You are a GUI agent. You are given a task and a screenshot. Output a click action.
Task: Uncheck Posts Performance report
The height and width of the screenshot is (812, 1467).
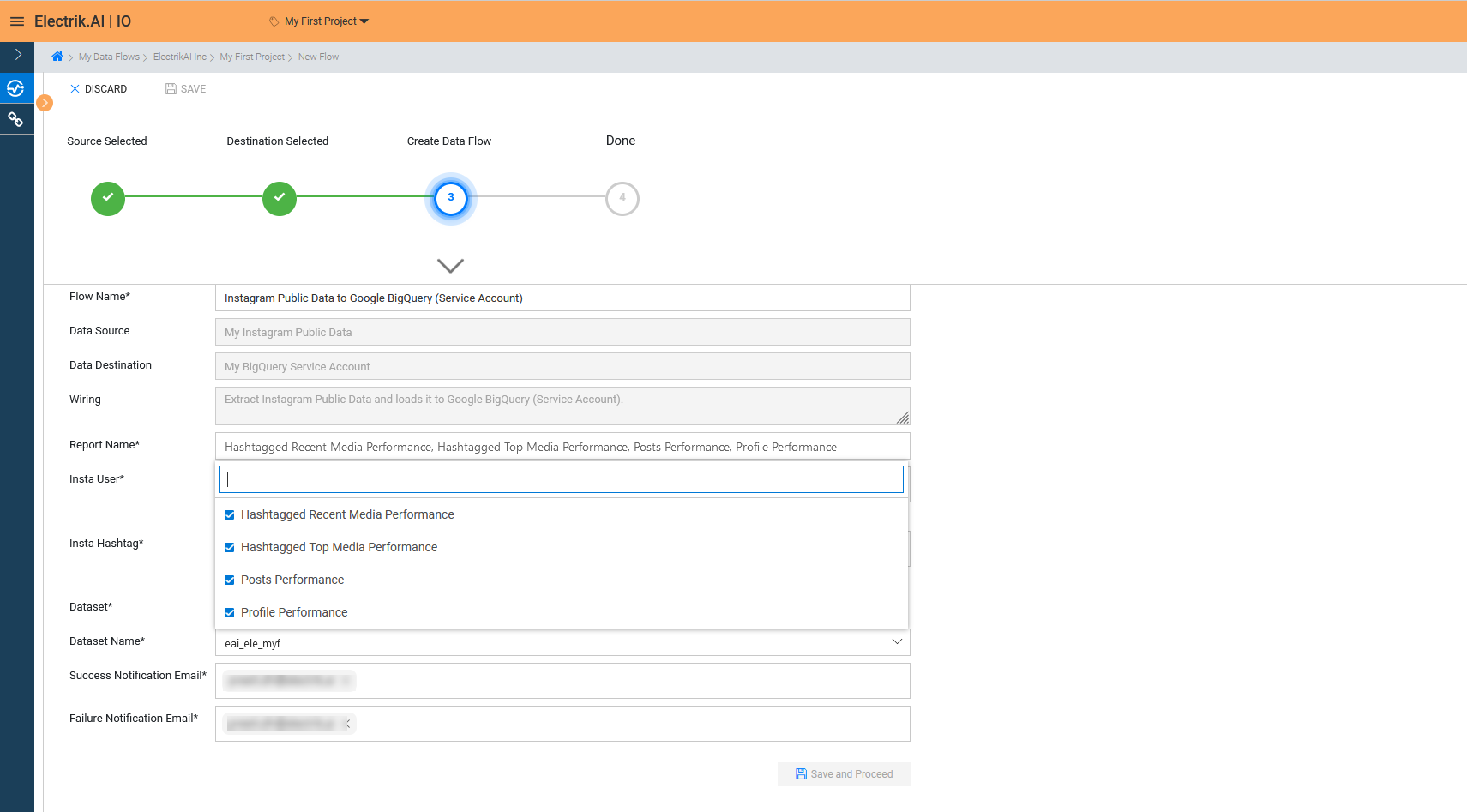[x=229, y=580]
